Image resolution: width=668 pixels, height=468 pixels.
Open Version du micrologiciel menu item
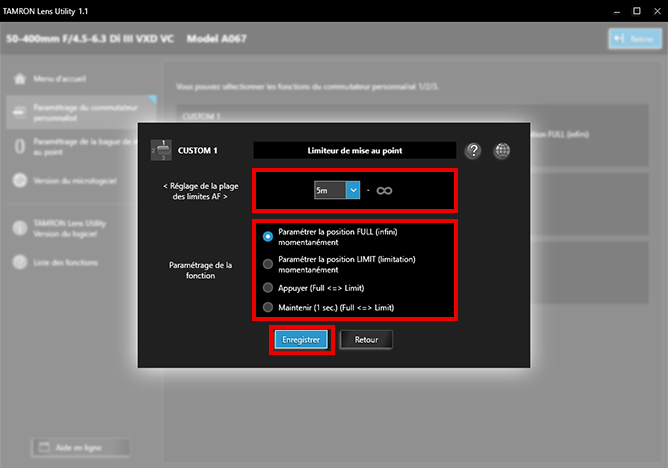[x=75, y=181]
